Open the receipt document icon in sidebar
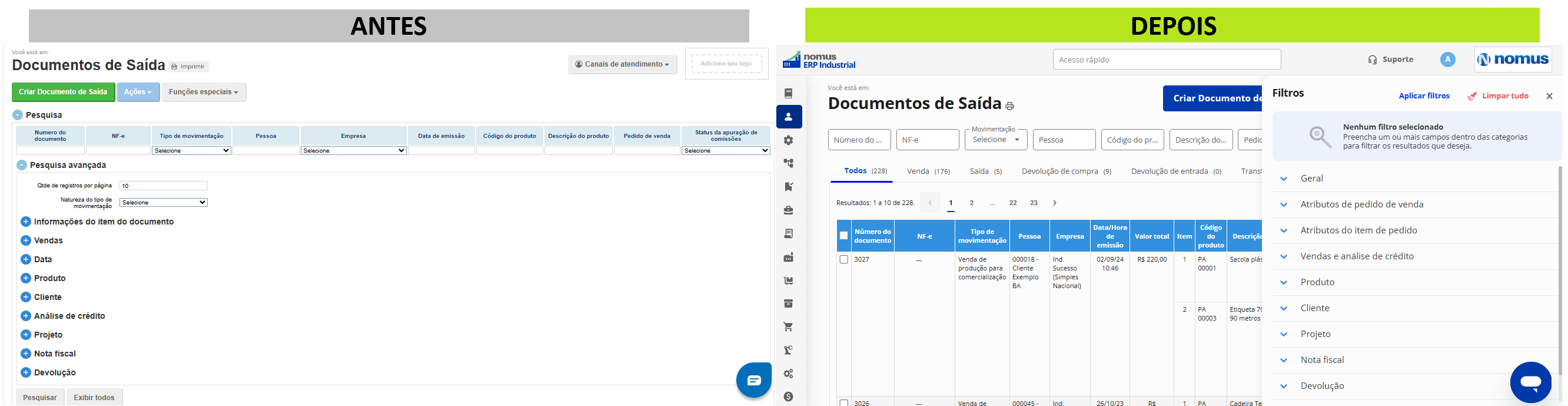Image resolution: width=1568 pixels, height=406 pixels. point(788,233)
